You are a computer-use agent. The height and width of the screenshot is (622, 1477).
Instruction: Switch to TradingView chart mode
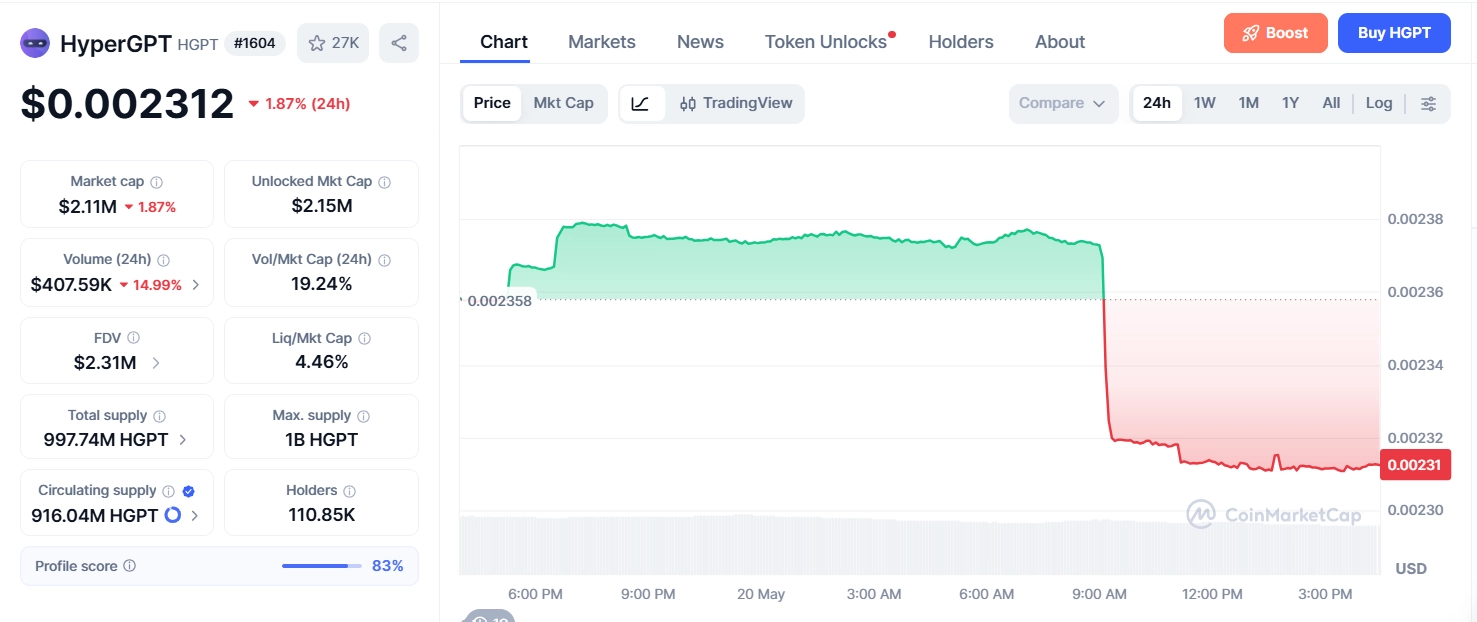[736, 103]
